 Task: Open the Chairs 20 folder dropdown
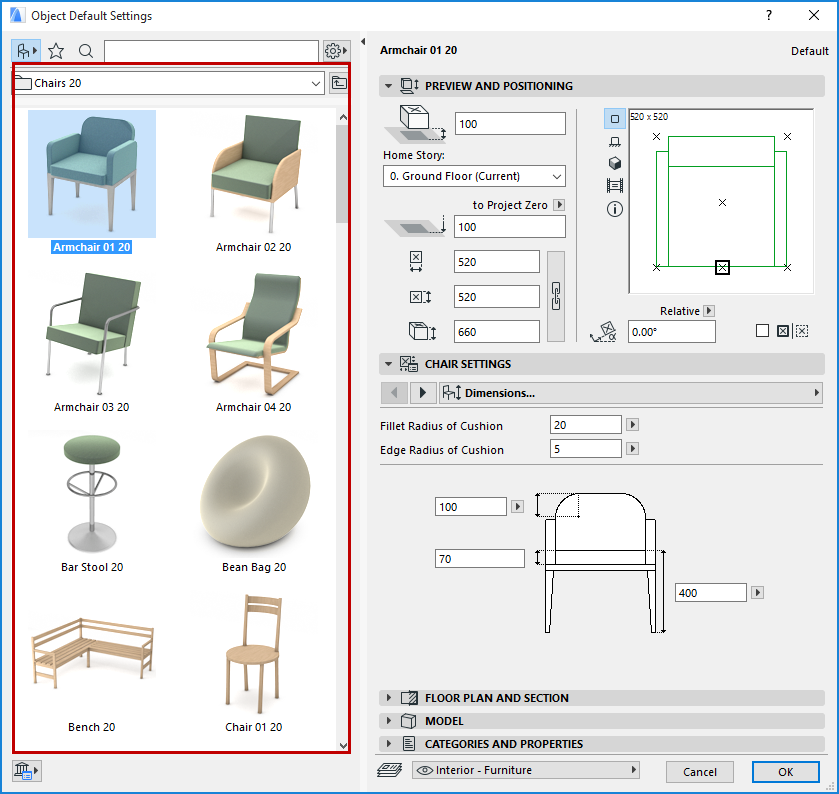[x=168, y=83]
